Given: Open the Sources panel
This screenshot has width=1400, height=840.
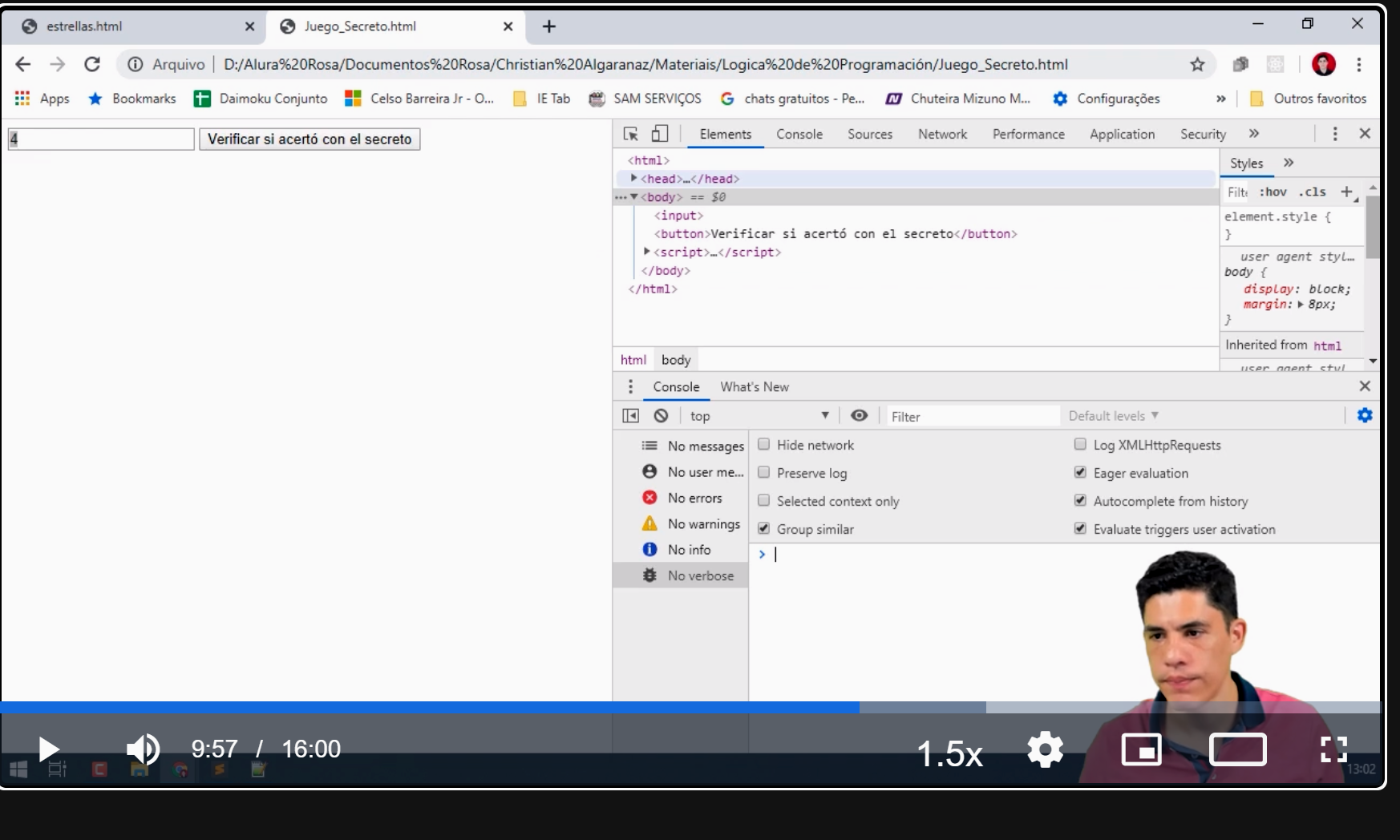Looking at the screenshot, I should pos(870,134).
